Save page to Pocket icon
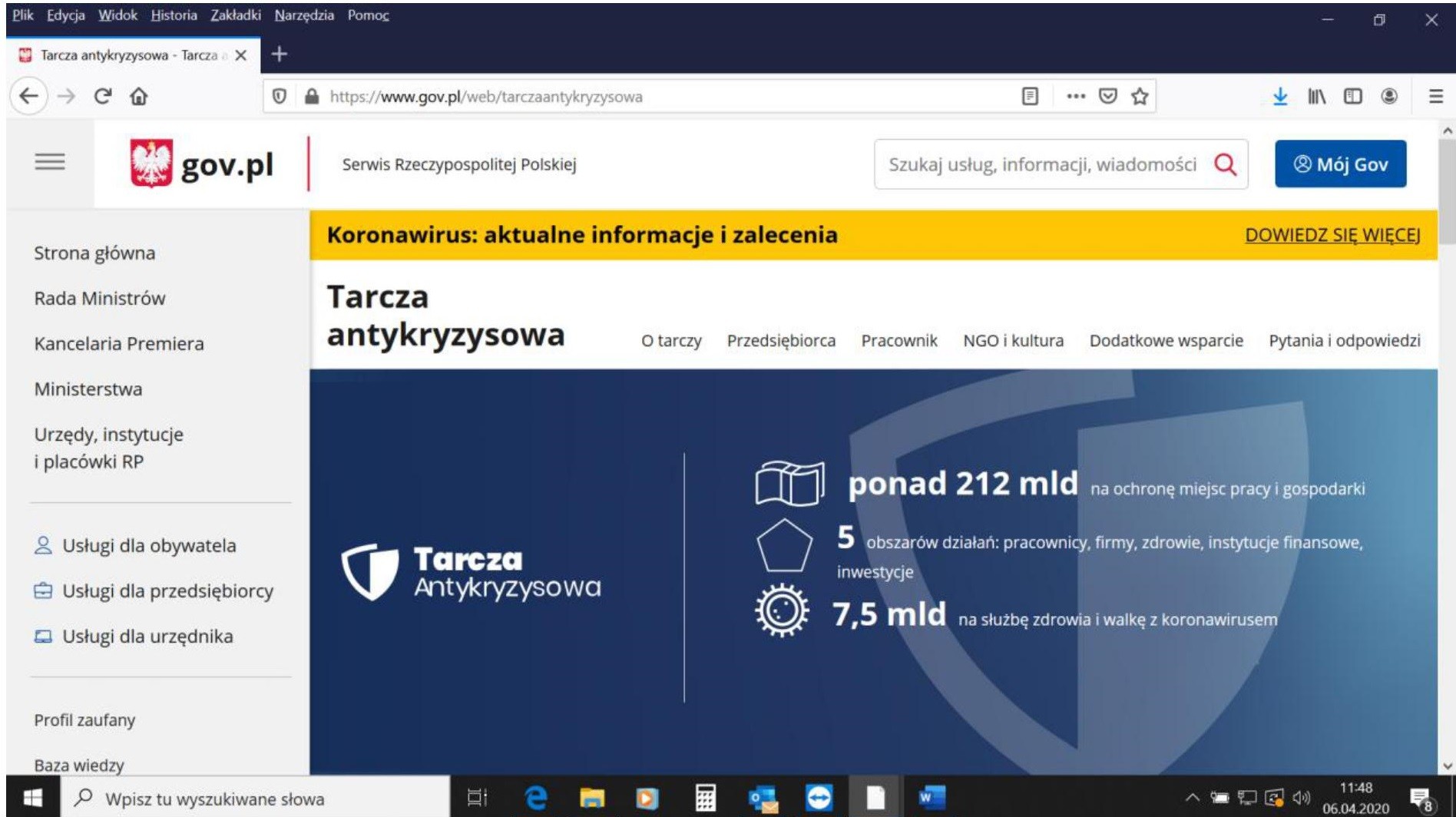 [1107, 96]
